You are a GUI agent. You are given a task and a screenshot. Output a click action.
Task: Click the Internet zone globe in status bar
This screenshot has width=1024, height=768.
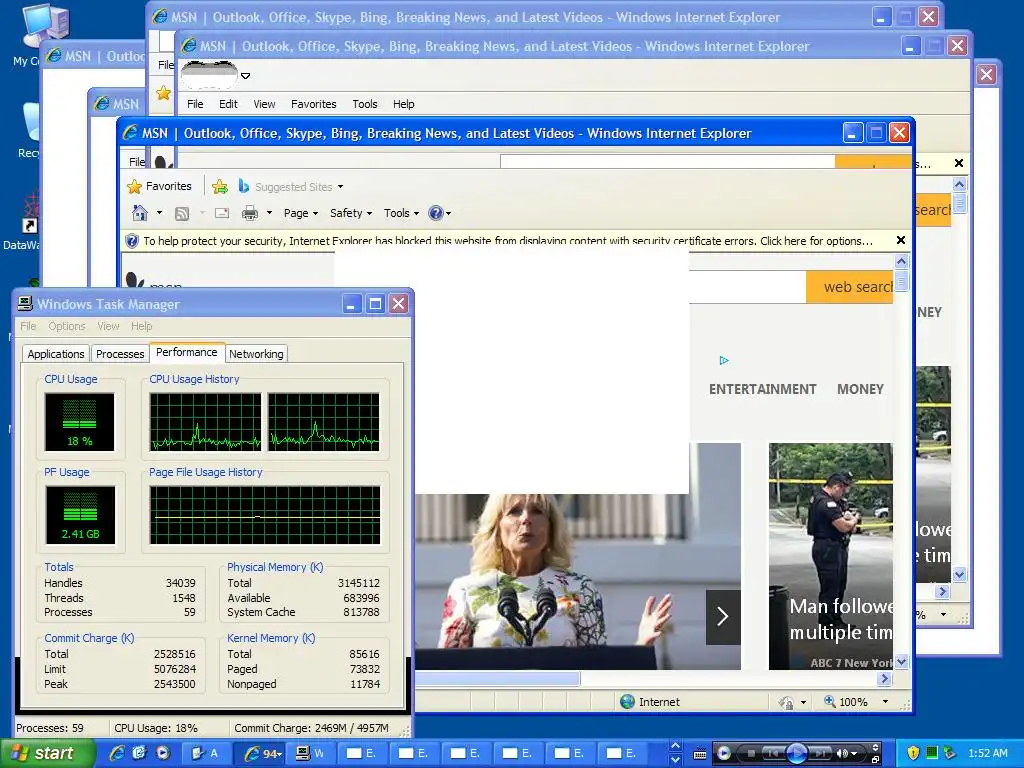point(627,702)
